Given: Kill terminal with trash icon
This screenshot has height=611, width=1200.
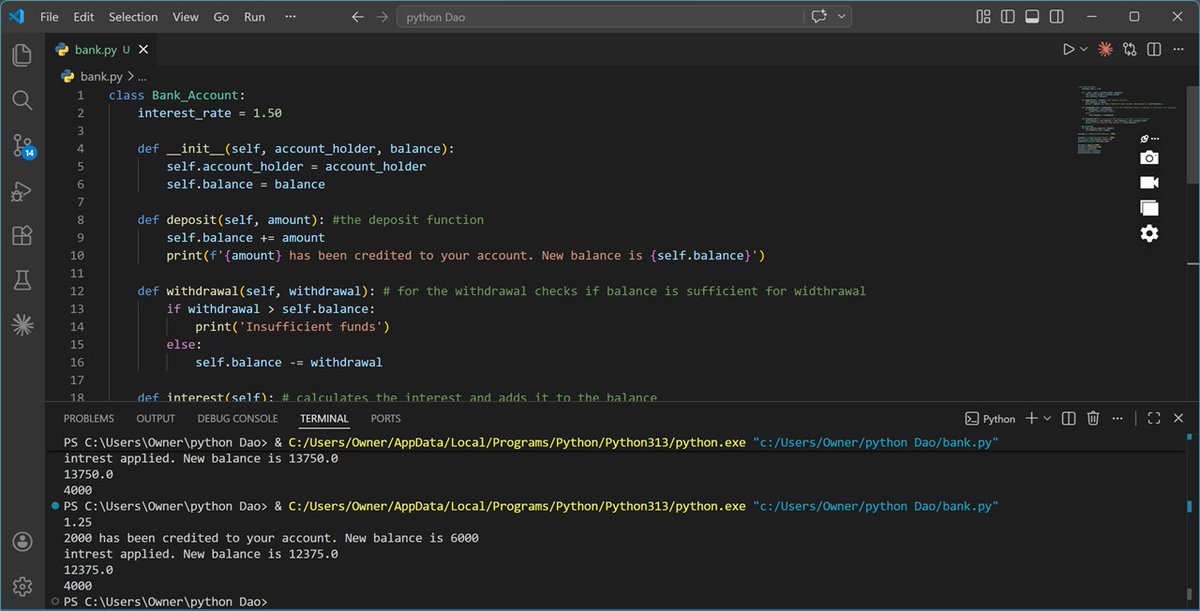Looking at the screenshot, I should [1093, 419].
